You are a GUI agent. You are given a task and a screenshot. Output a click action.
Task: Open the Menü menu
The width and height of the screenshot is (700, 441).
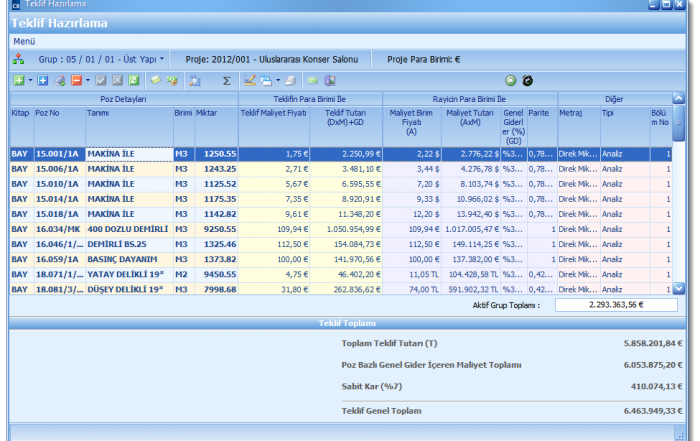(24, 41)
